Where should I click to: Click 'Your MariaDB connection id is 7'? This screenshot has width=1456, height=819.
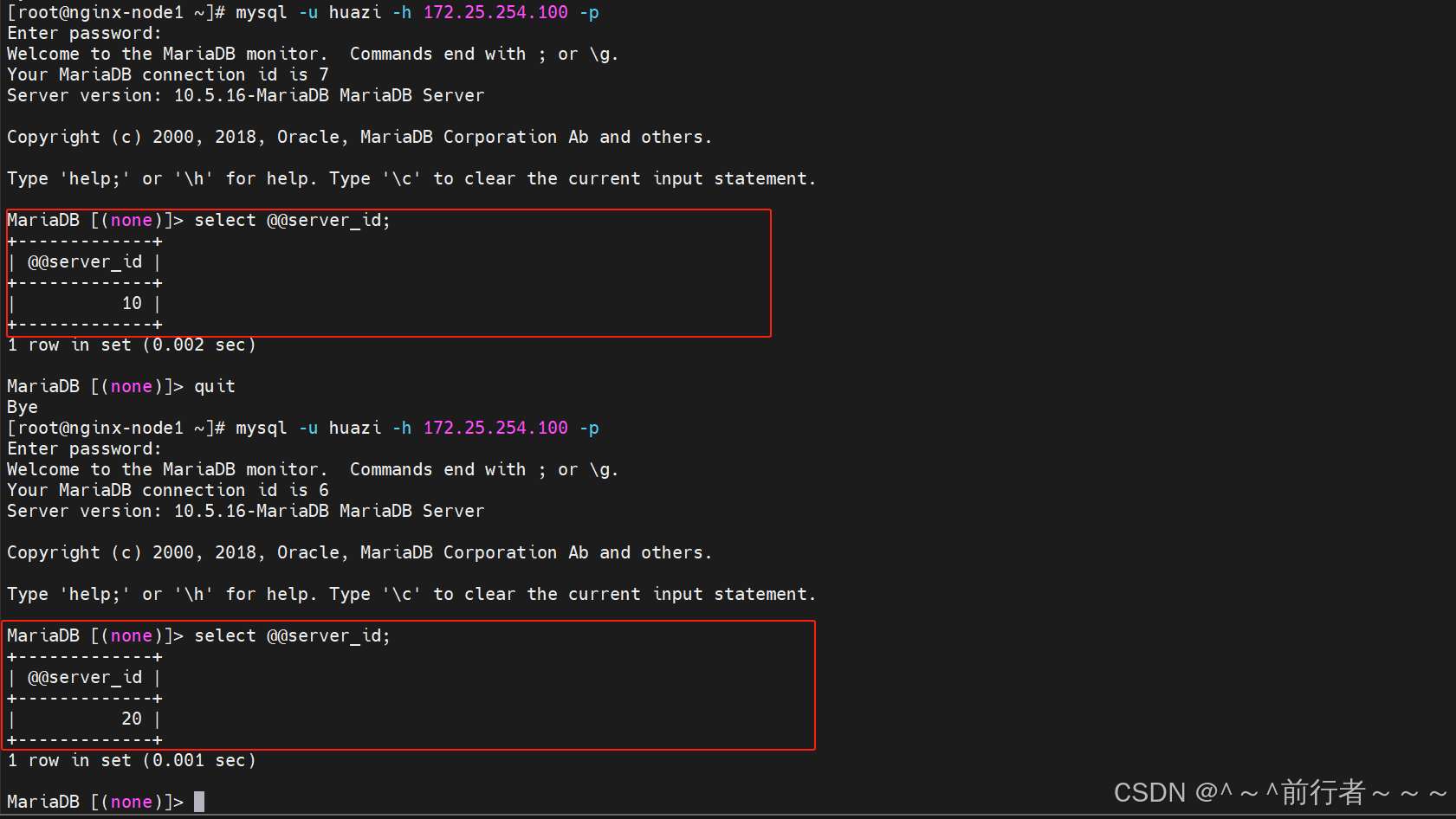pos(168,74)
